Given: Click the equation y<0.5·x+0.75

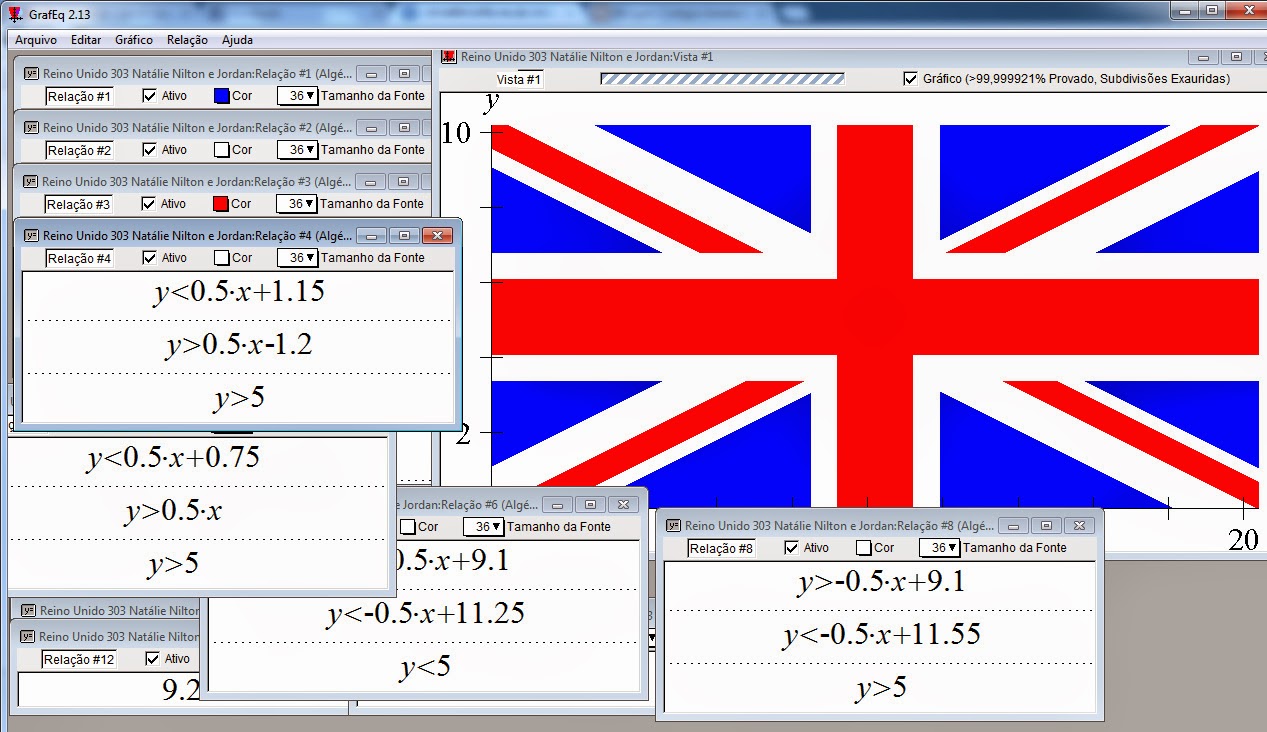Looking at the screenshot, I should (173, 458).
